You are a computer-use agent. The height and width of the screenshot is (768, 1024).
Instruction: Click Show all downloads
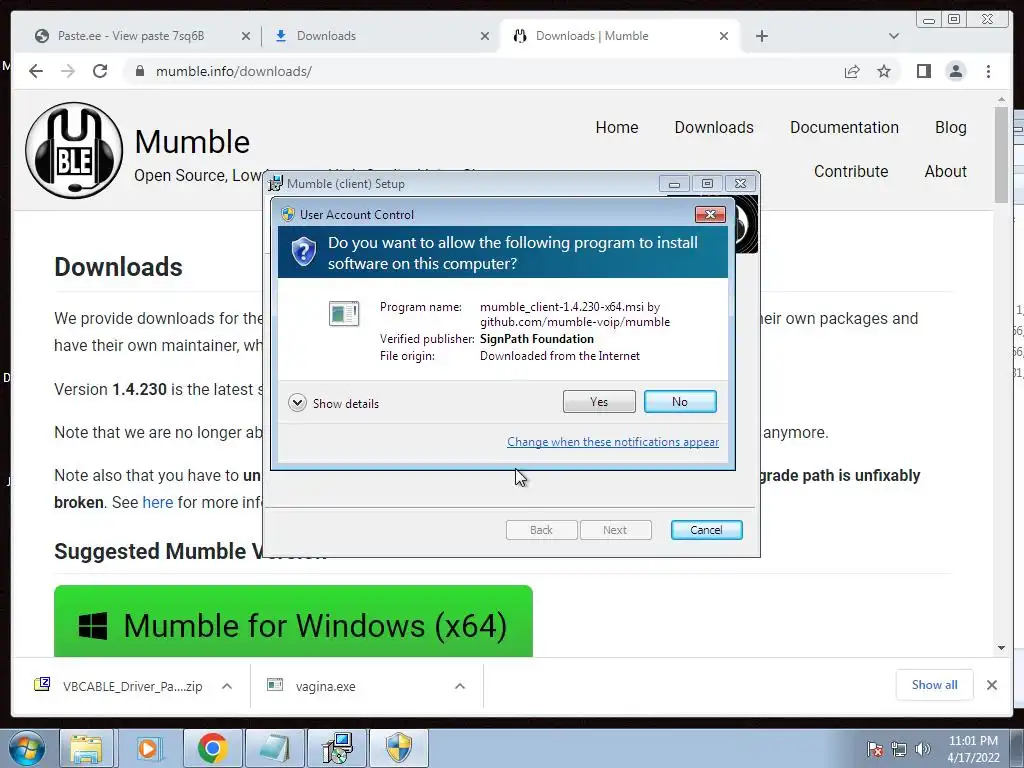tap(935, 684)
